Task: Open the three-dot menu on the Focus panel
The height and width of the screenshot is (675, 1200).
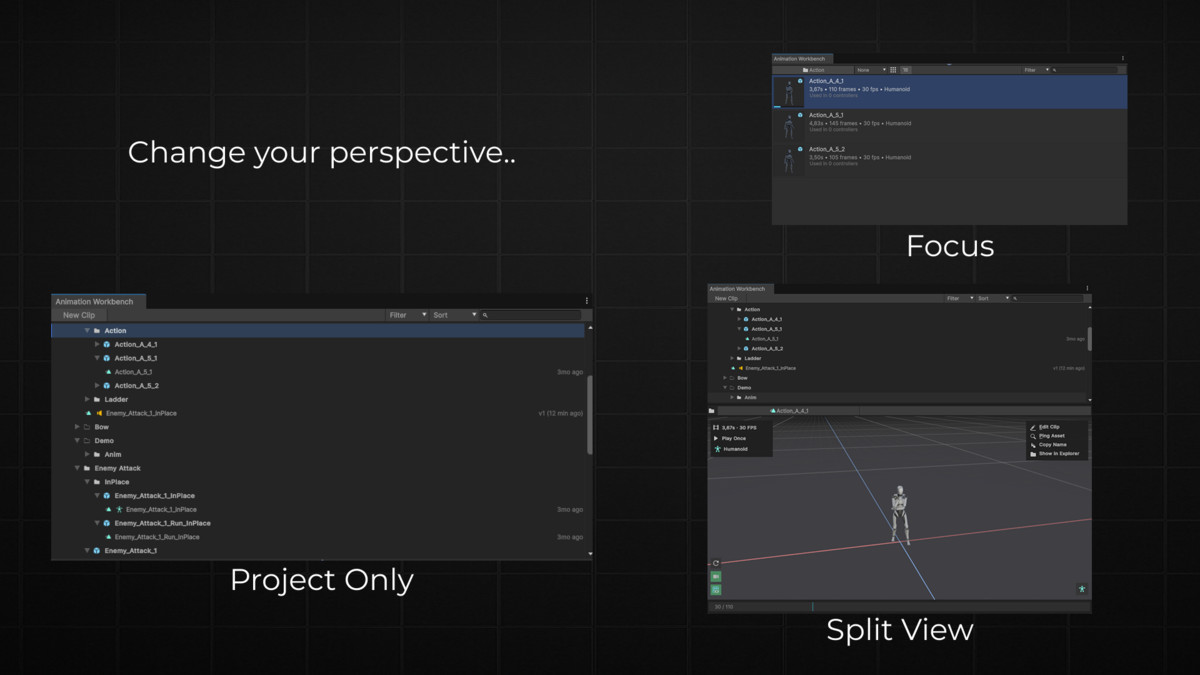Action: tap(1122, 58)
